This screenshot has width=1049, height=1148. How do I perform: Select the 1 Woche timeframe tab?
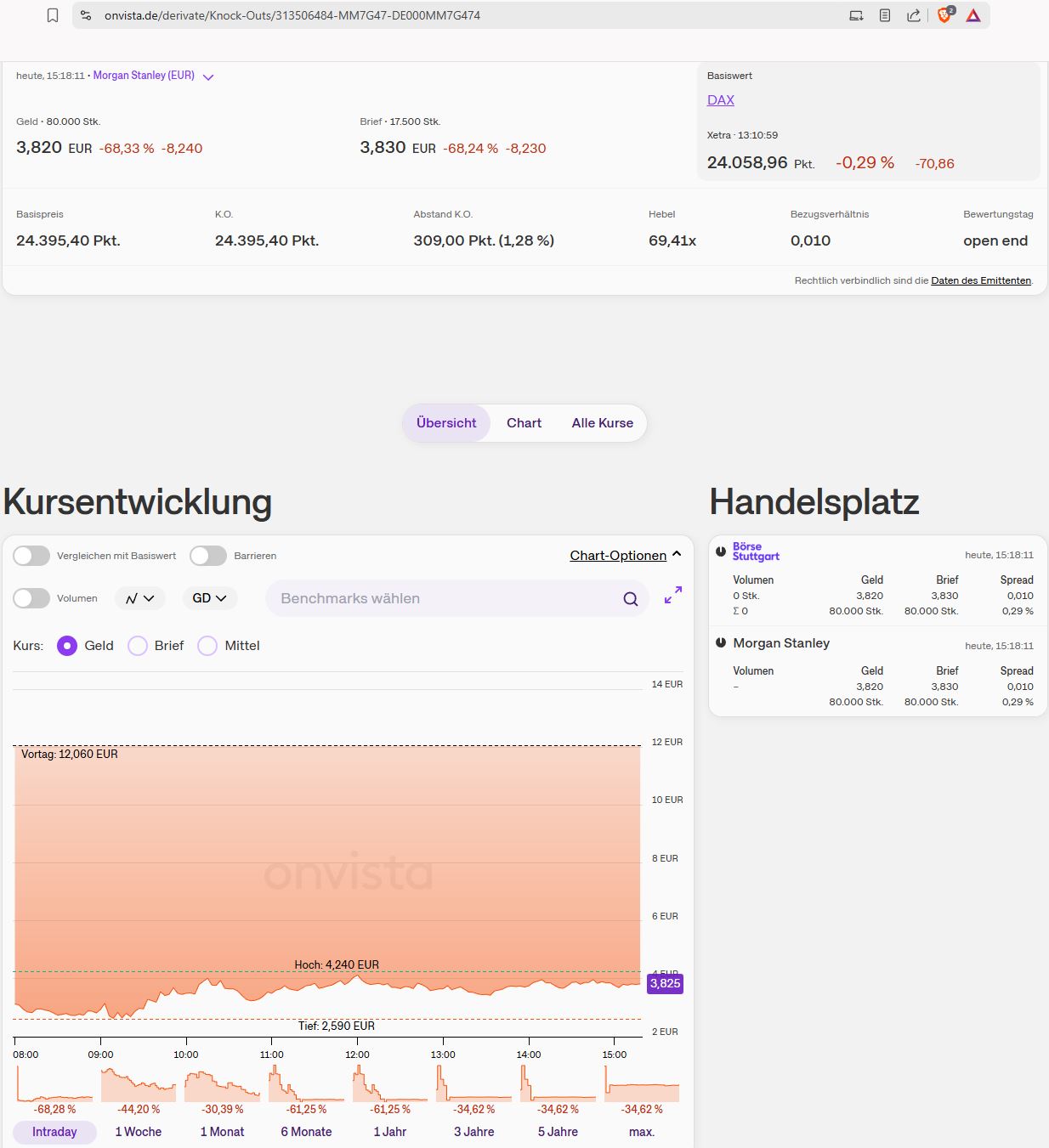point(138,1132)
